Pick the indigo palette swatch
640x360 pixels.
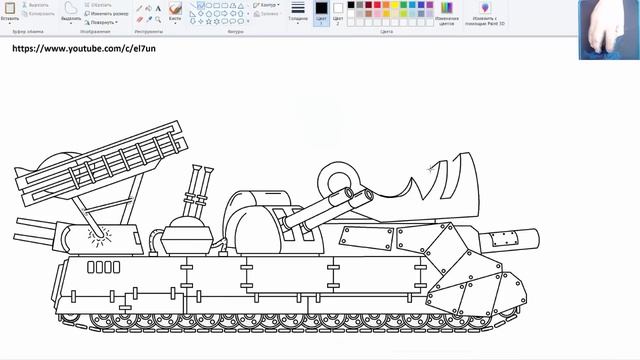click(x=421, y=5)
